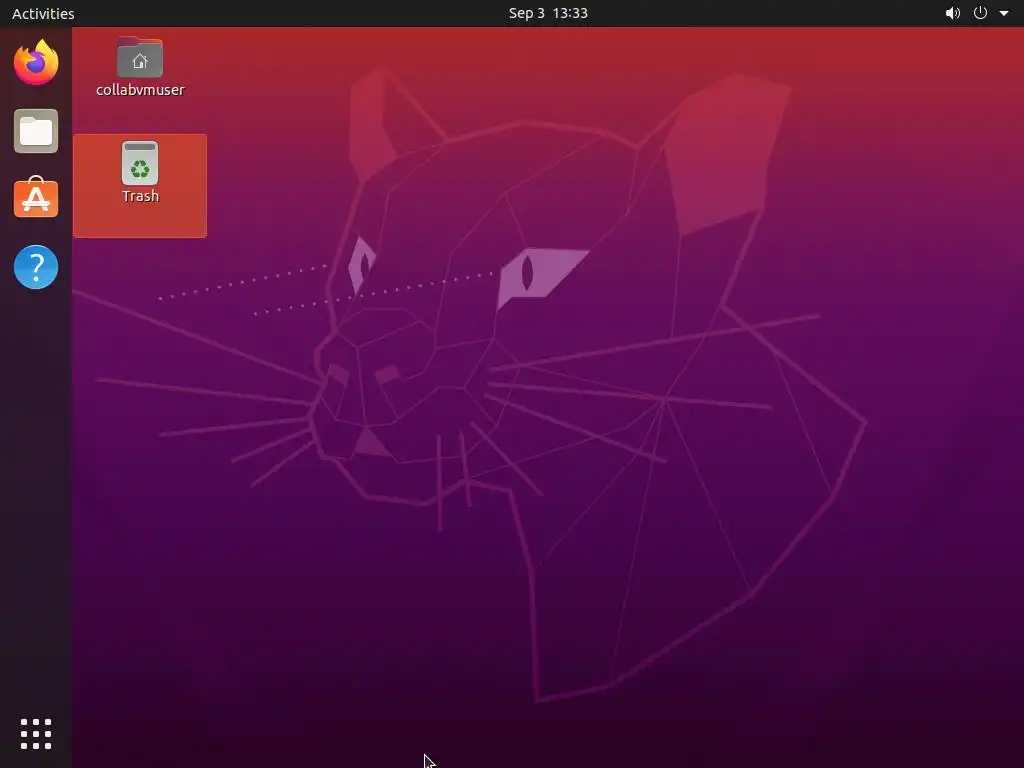Open Ubuntu Software store icon
Image resolution: width=1024 pixels, height=768 pixels.
click(x=36, y=197)
